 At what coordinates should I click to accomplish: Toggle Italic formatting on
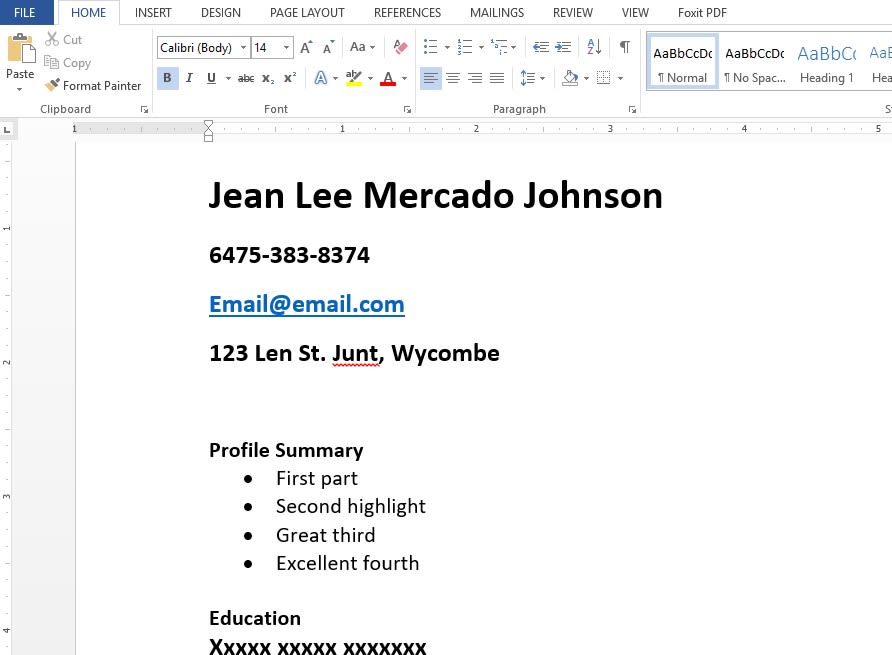[x=189, y=78]
